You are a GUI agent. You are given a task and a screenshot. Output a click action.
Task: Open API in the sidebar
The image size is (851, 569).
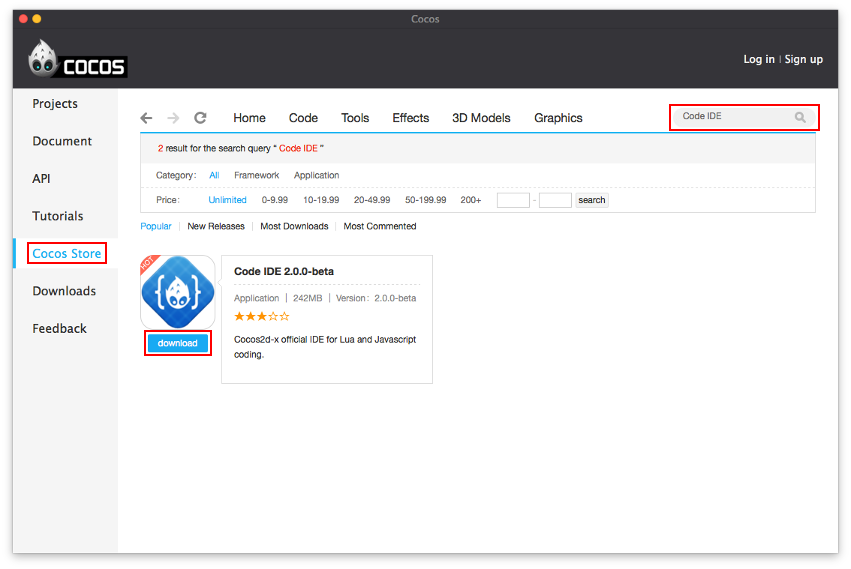[x=41, y=179]
